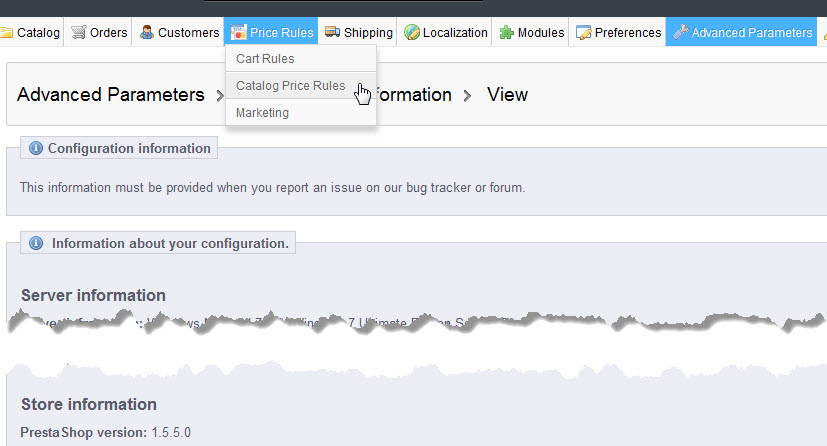Click the Orders shopping cart icon
The height and width of the screenshot is (446, 827).
79,32
